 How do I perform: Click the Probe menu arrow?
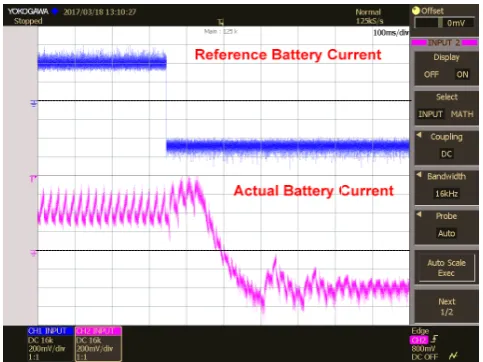tap(419, 214)
